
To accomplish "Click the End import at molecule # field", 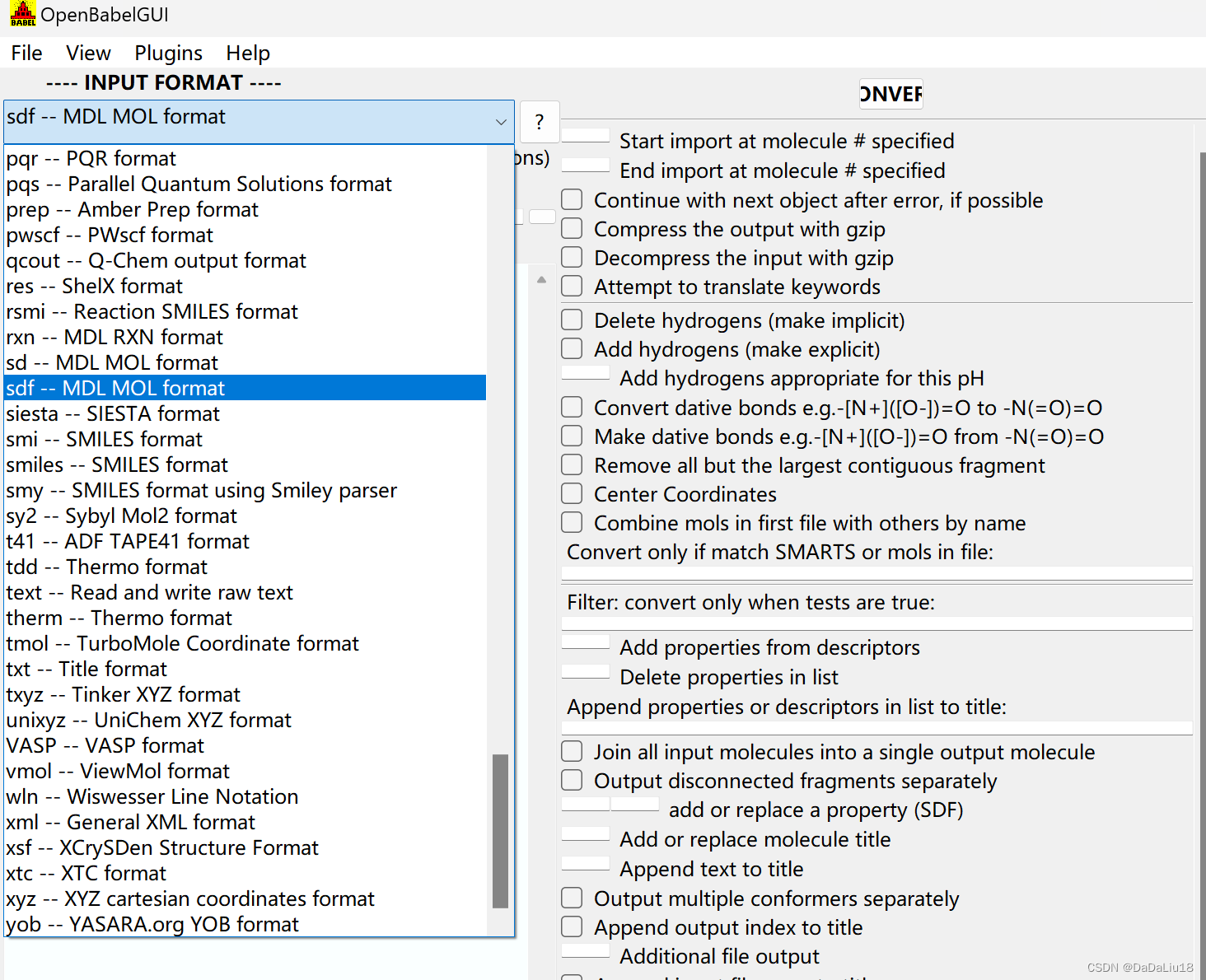I will coord(586,165).
